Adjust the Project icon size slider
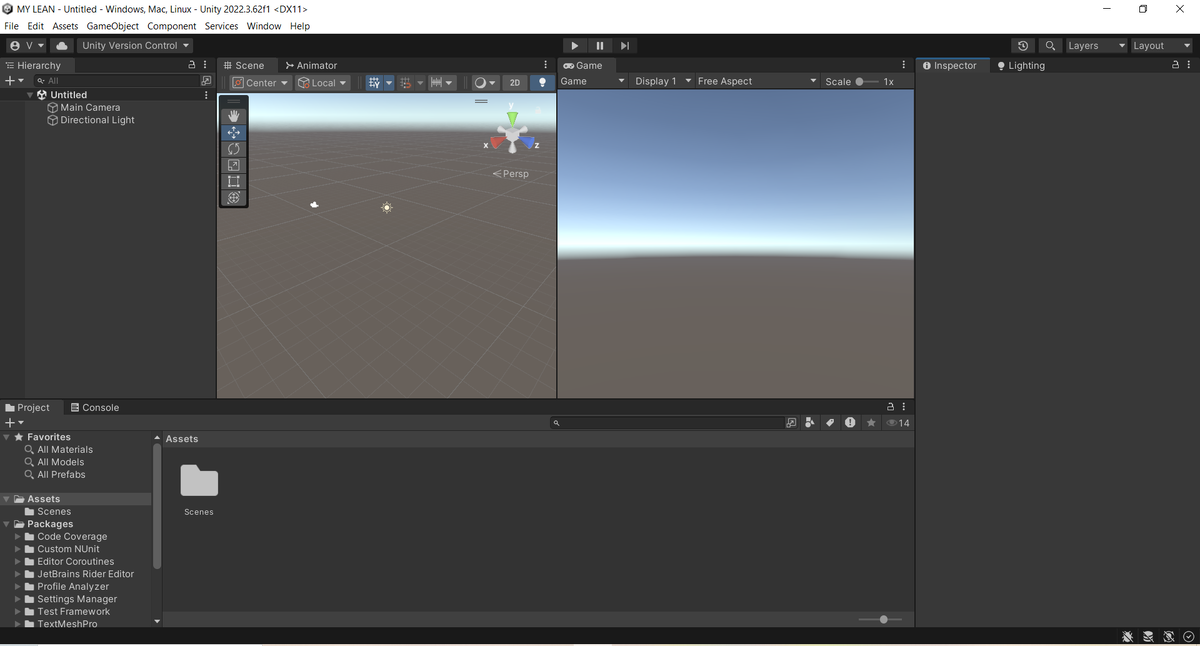The width and height of the screenshot is (1200, 646). tap(880, 619)
